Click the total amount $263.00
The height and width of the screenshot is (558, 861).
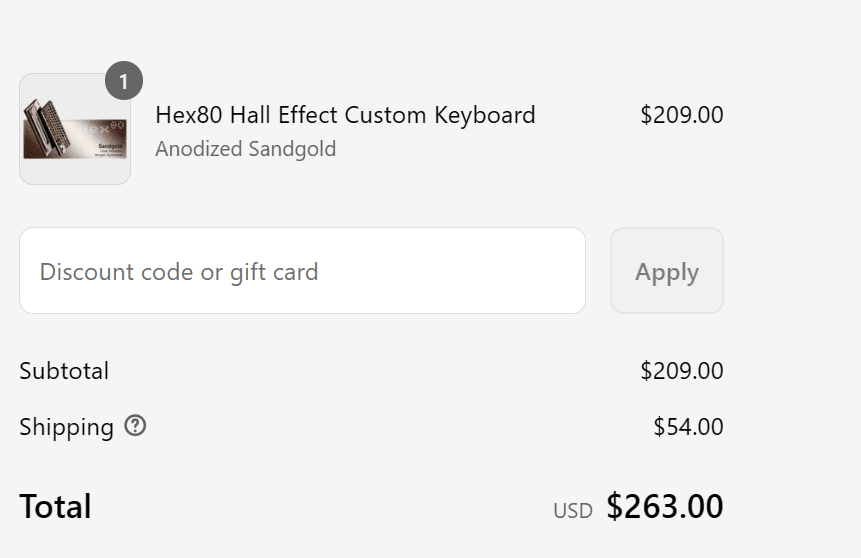point(665,506)
